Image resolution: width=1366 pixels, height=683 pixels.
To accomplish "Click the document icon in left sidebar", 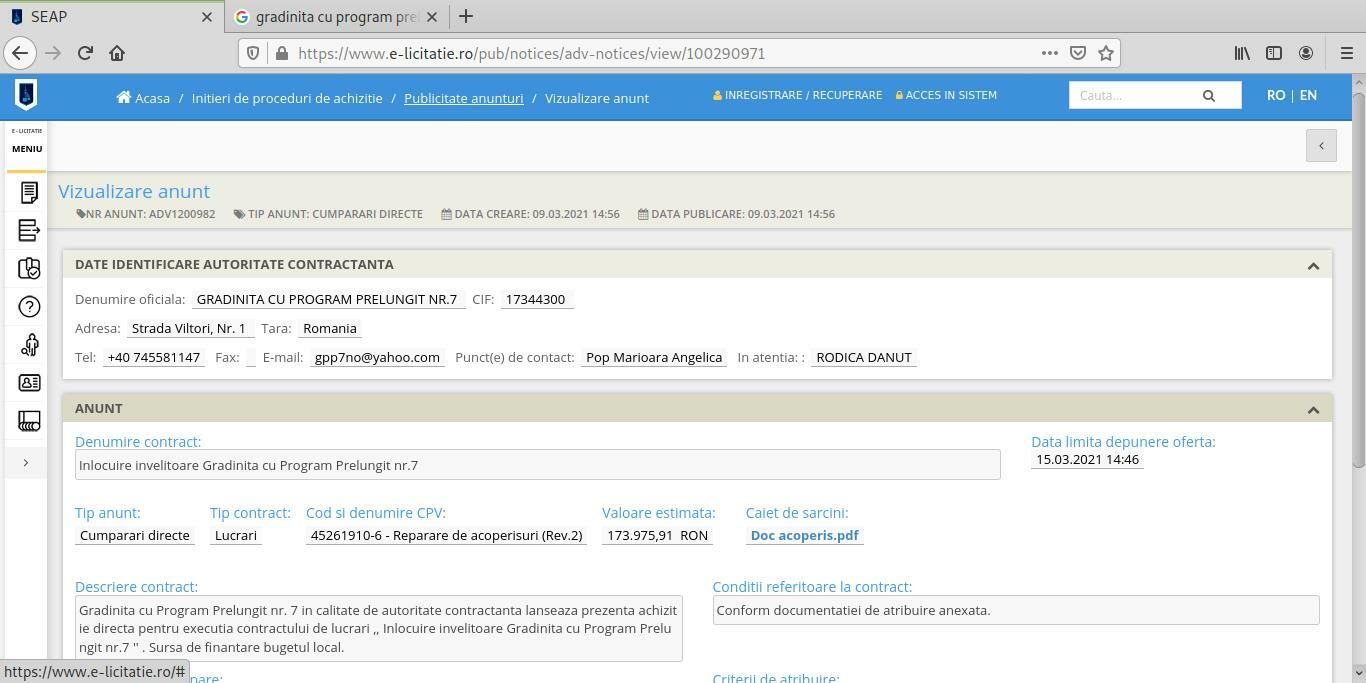I will coord(29,192).
